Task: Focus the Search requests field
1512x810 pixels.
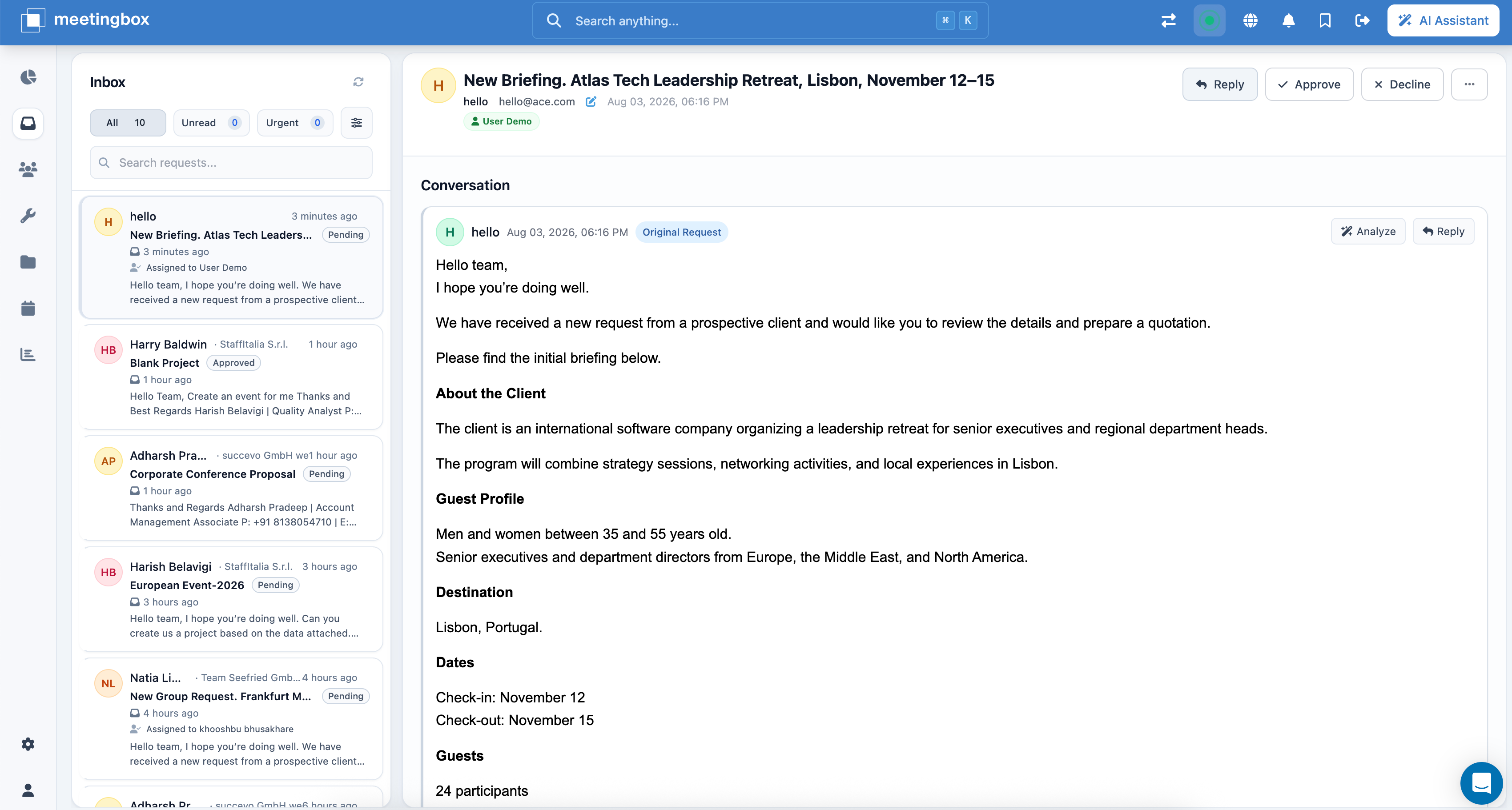Action: (231, 163)
